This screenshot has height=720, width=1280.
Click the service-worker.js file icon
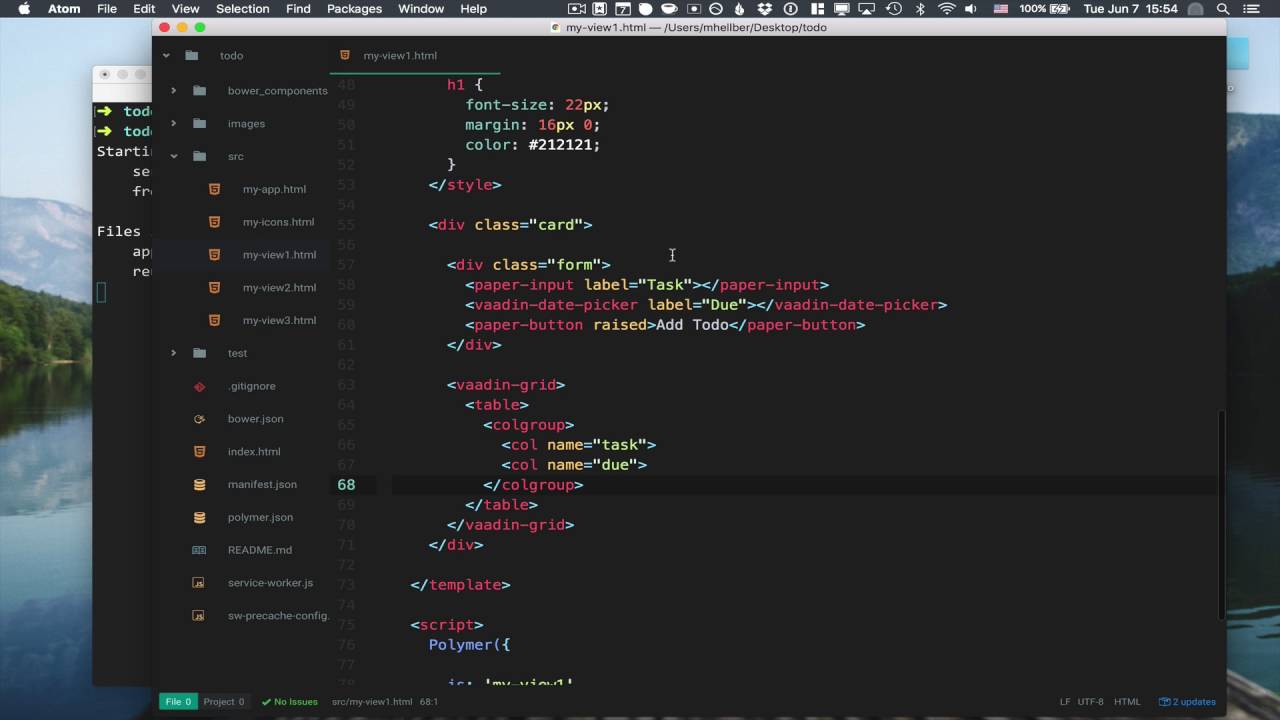(x=199, y=583)
